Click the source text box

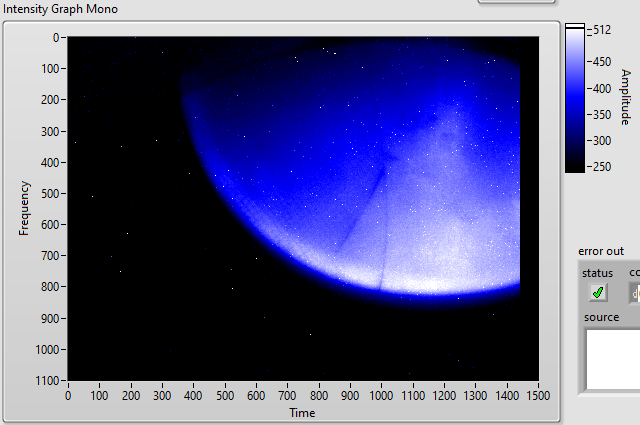[x=613, y=360]
